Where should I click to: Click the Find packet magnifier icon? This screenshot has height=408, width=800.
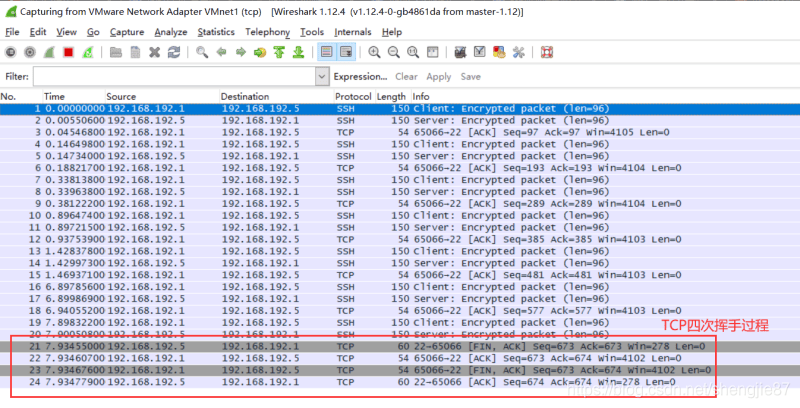(202, 52)
